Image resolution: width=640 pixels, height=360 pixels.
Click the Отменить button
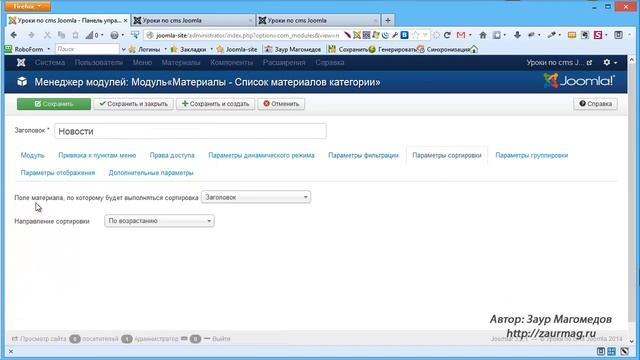coord(281,104)
